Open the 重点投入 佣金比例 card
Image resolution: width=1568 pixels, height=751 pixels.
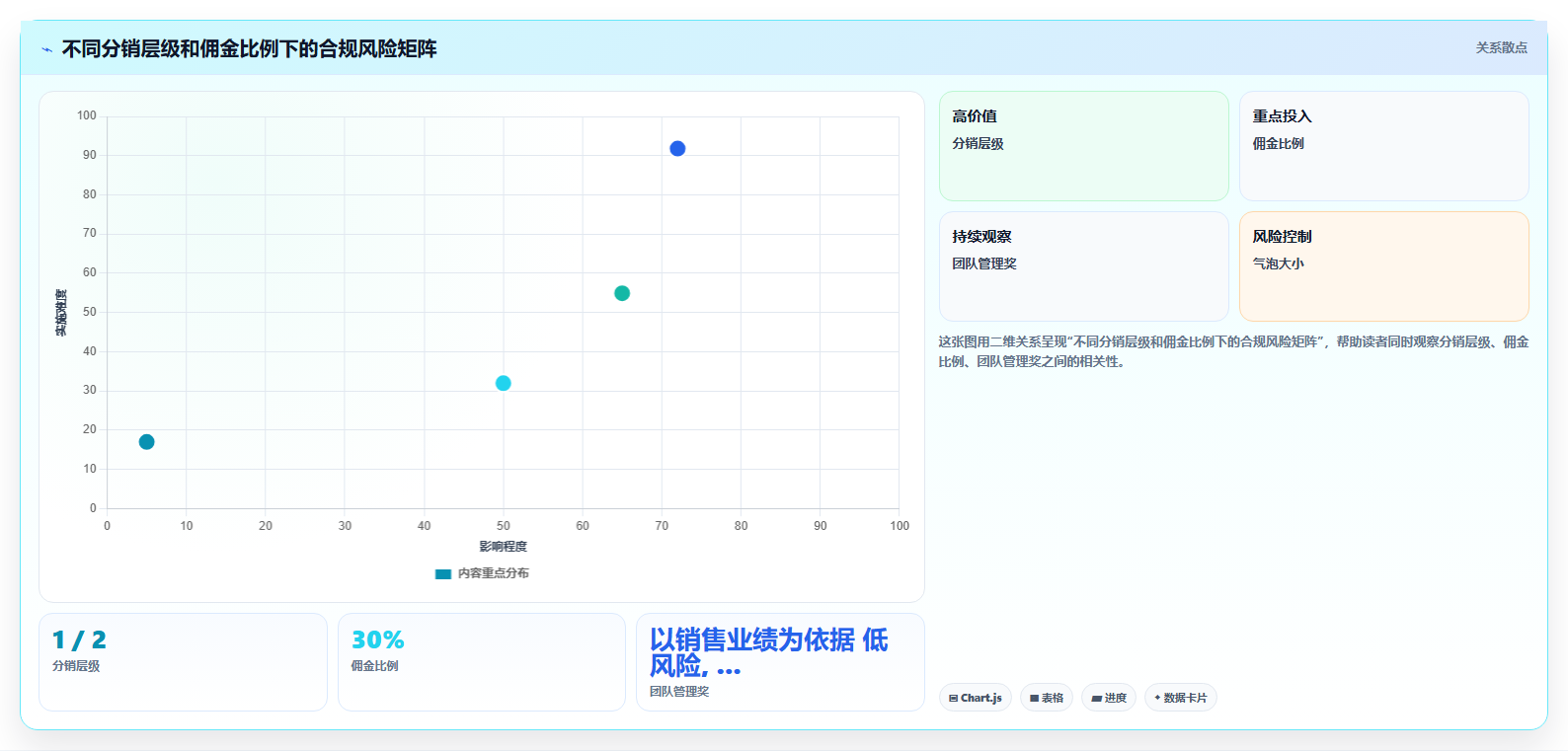[1383, 146]
